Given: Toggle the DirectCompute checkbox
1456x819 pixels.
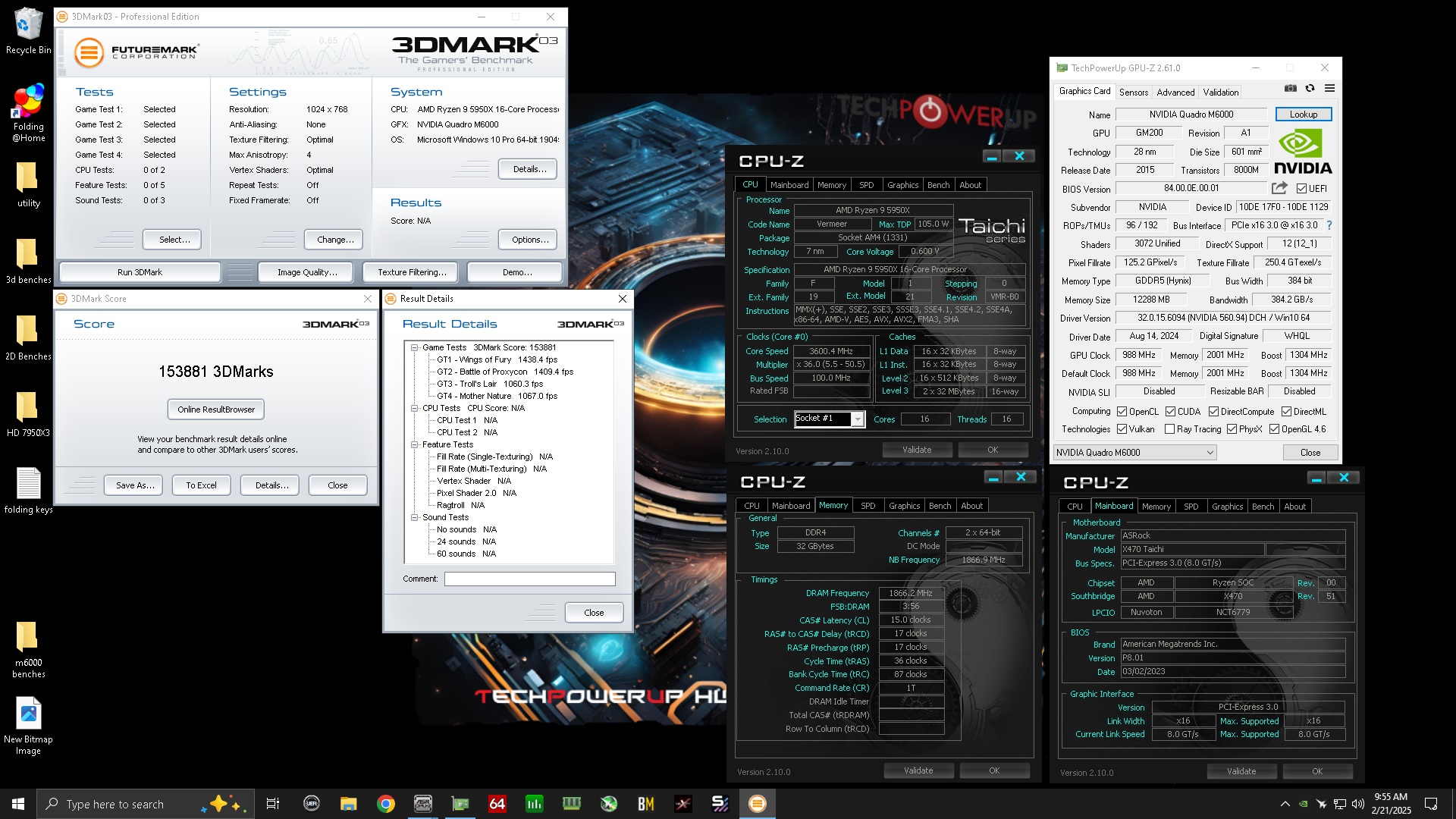Looking at the screenshot, I should pyautogui.click(x=1213, y=412).
